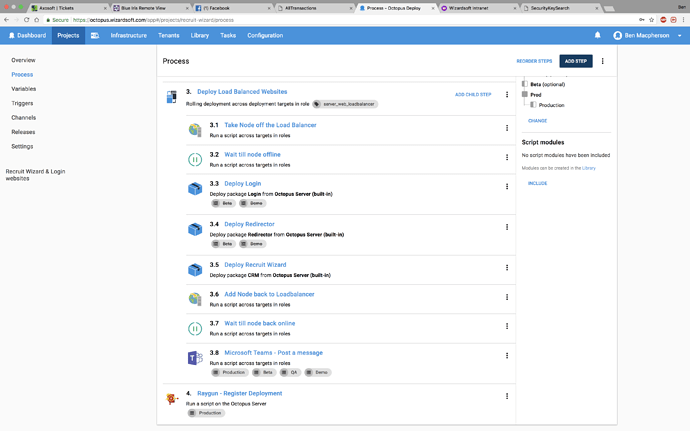Click the script icon for Take Node off the Load Balancer

click(195, 130)
